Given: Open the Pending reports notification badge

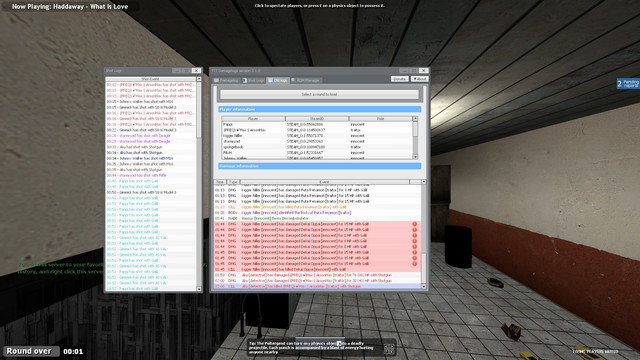Looking at the screenshot, I should point(628,84).
